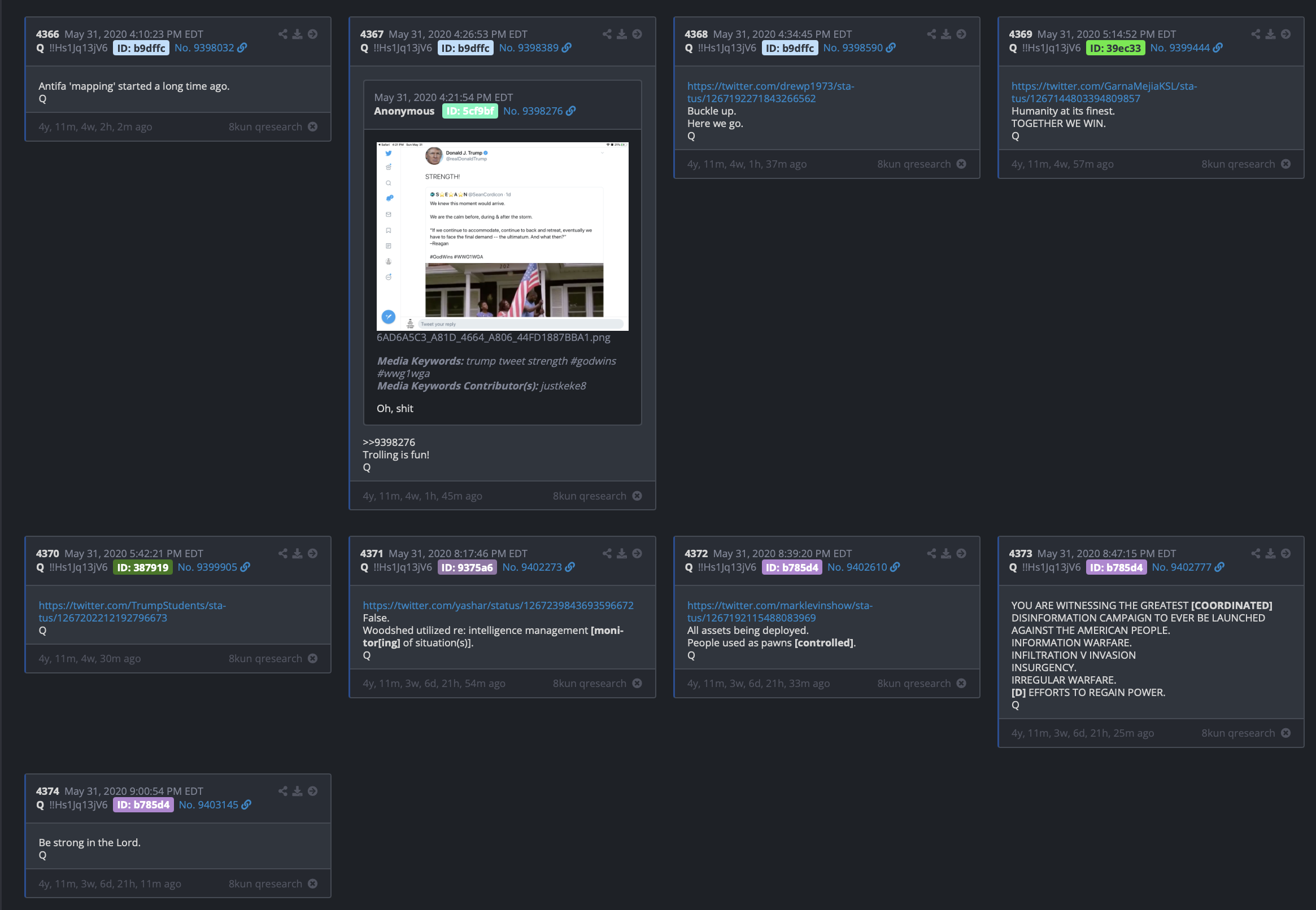Click arrow circle icon on post 4368
The image size is (1316, 910).
(x=961, y=34)
